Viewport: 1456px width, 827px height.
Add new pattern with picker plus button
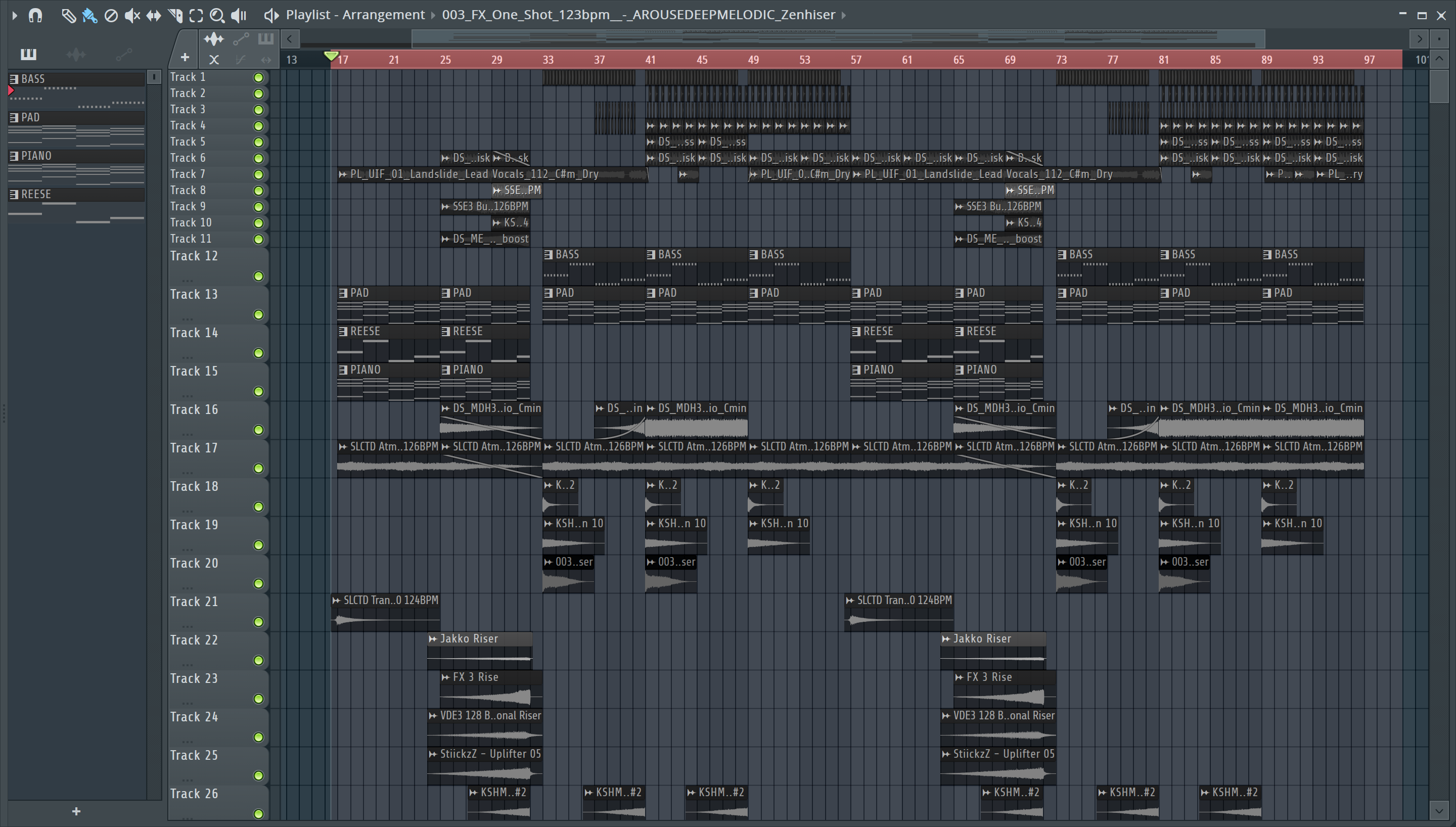77,811
